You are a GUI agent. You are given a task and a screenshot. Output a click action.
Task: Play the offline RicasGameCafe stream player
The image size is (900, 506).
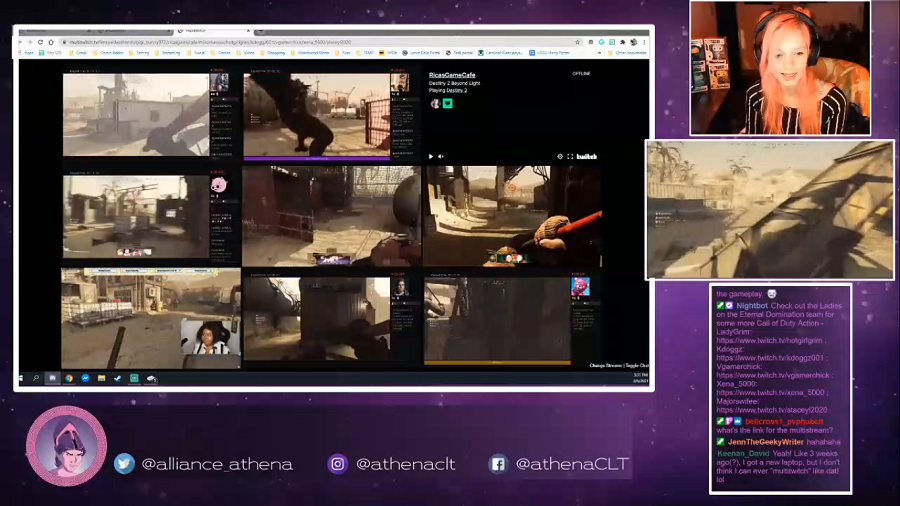pyautogui.click(x=431, y=156)
